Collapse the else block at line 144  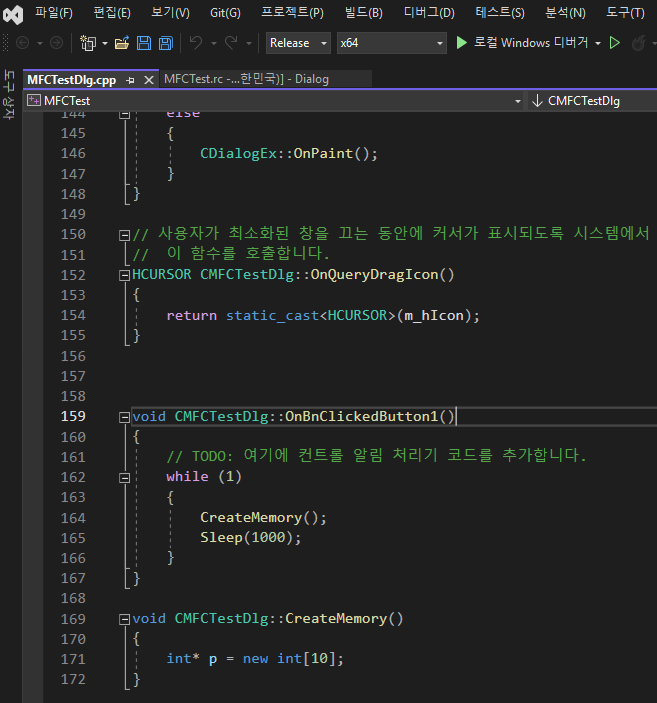point(124,115)
